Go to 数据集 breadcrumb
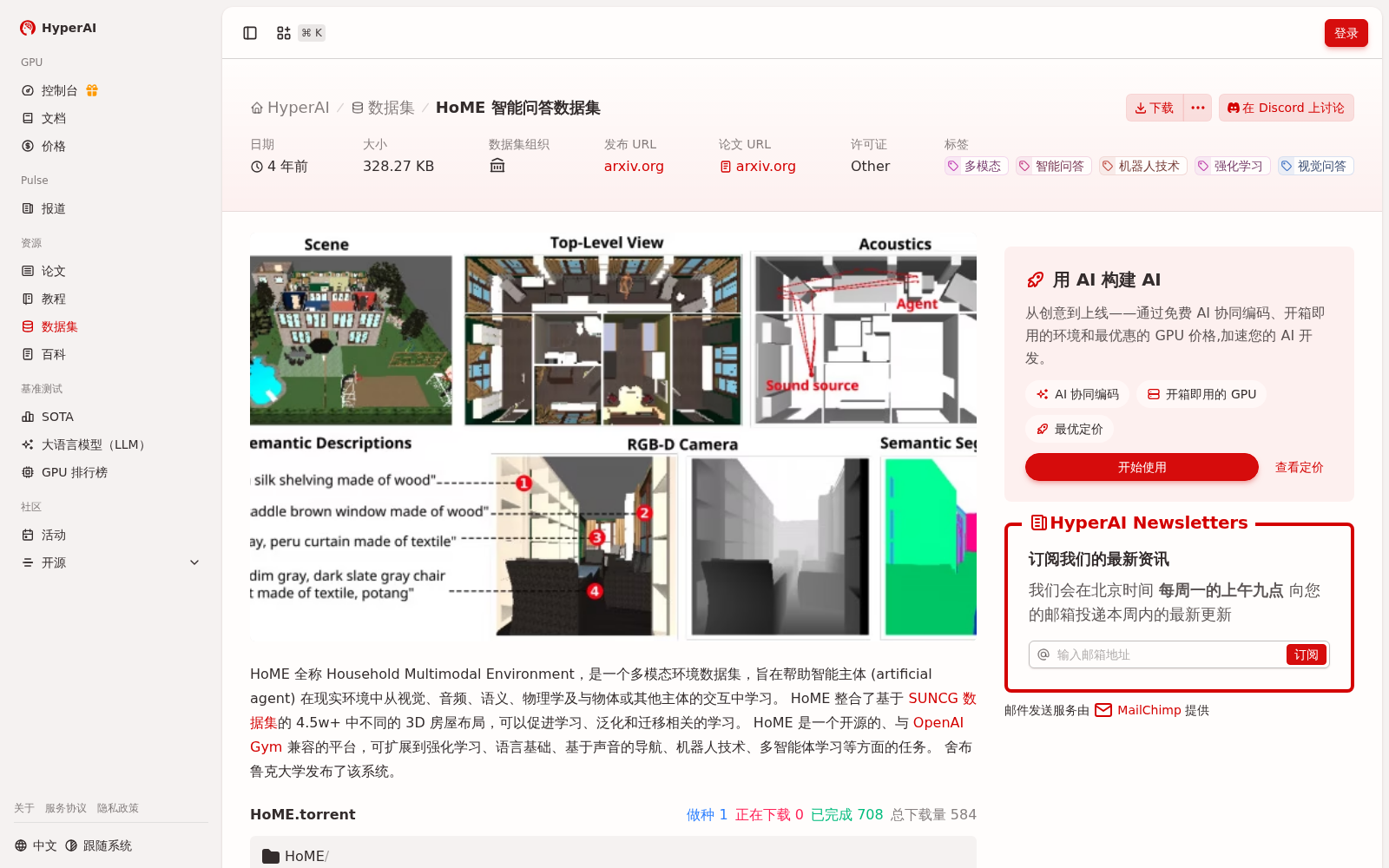 click(x=383, y=108)
